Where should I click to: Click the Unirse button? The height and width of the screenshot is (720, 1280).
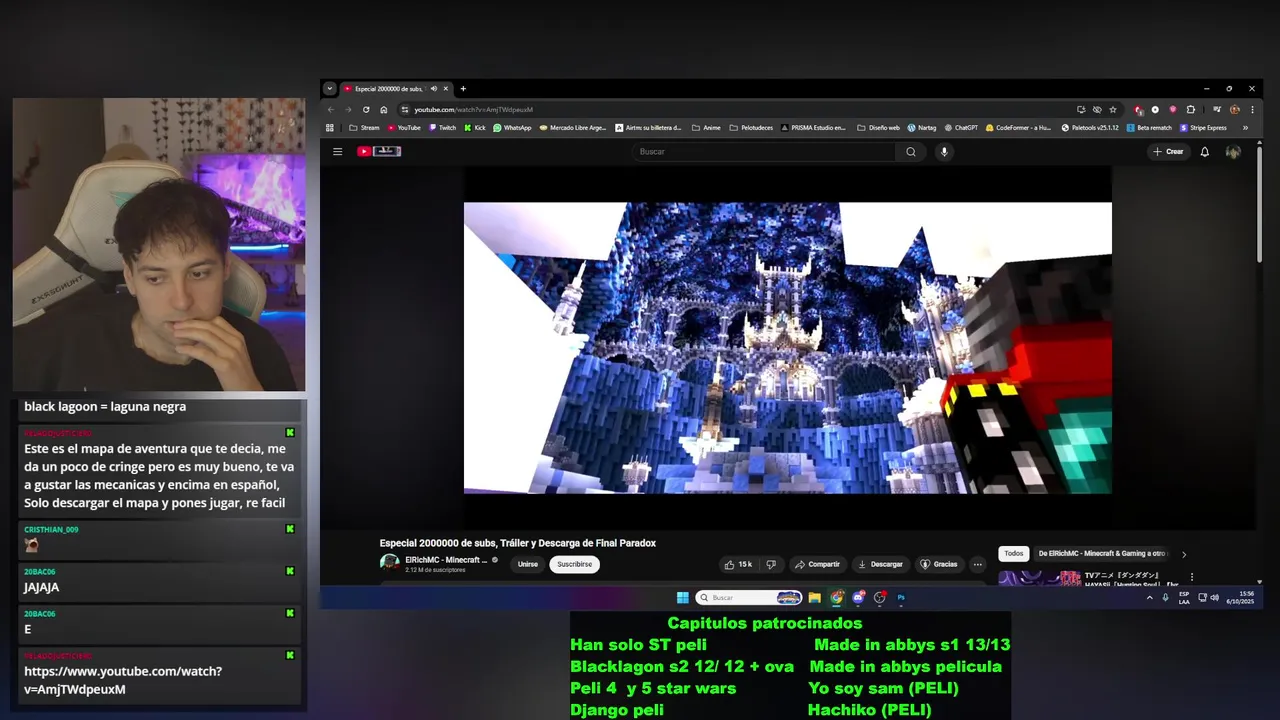click(x=528, y=564)
